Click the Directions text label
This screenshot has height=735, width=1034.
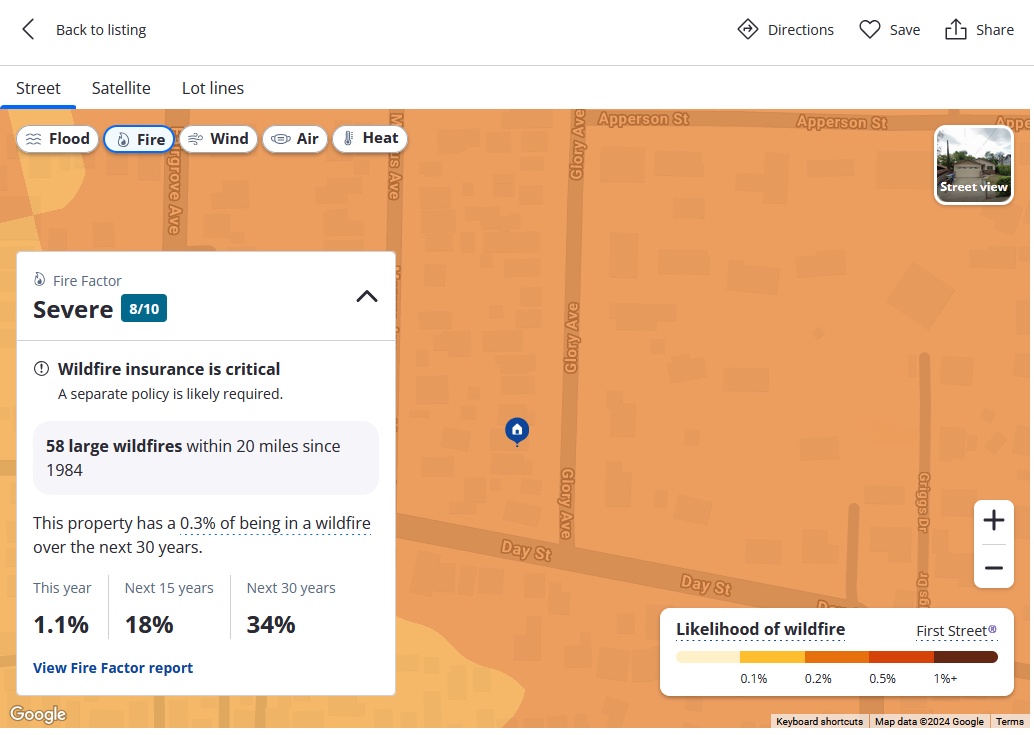(x=801, y=30)
